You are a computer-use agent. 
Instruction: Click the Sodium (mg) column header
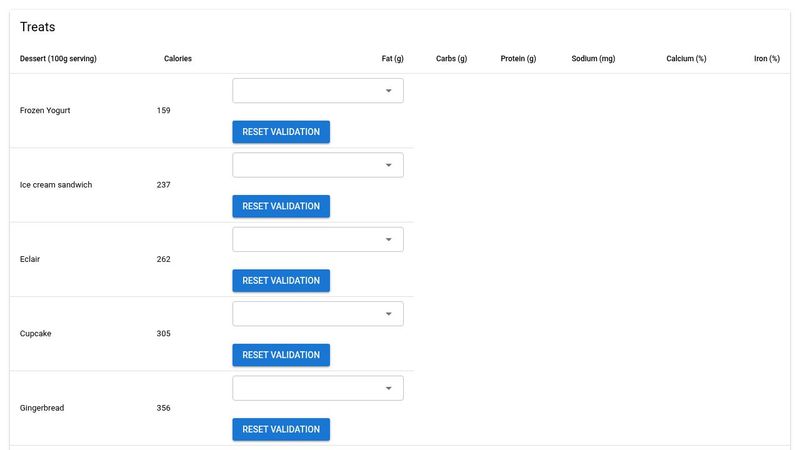point(593,59)
